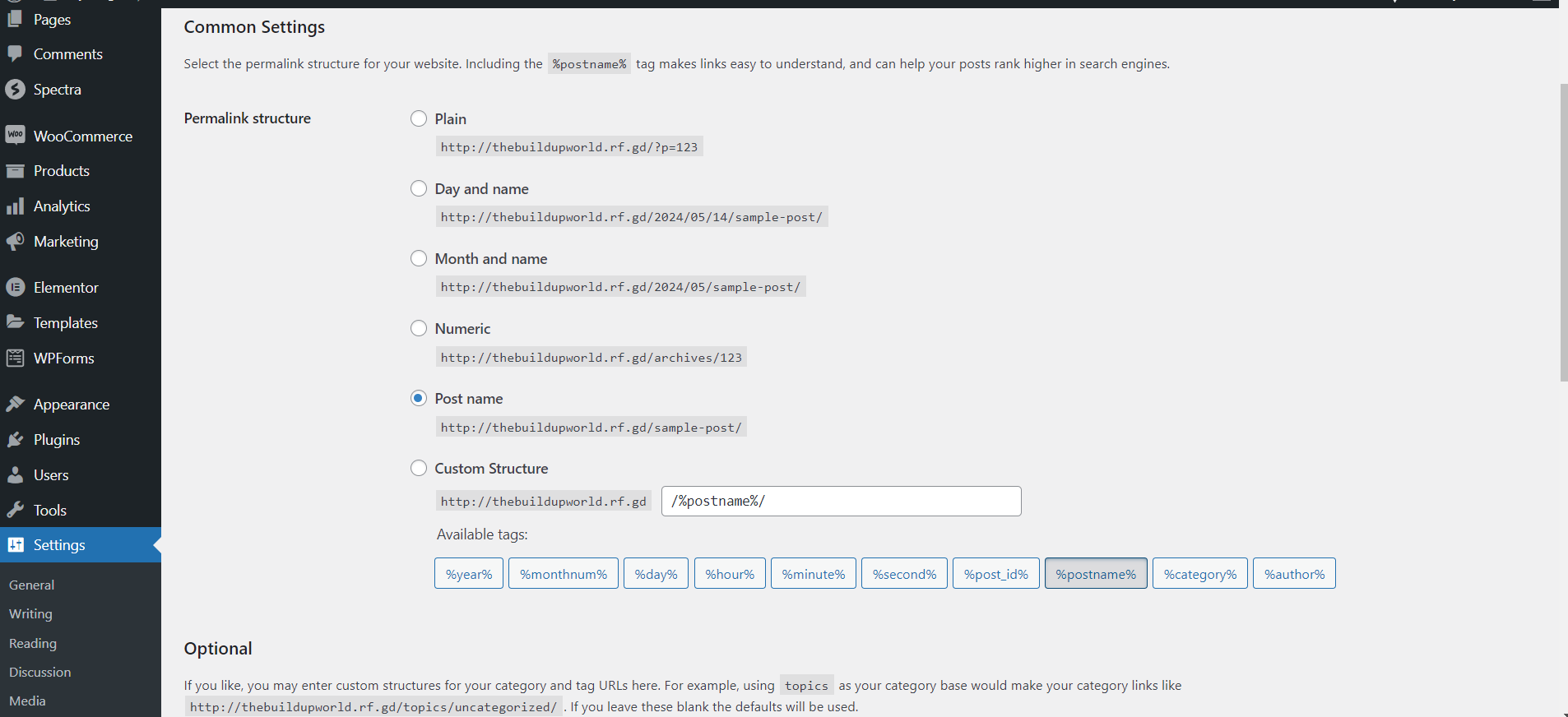Insert the %monthnum% tag
The width and height of the screenshot is (1568, 717).
pos(564,574)
